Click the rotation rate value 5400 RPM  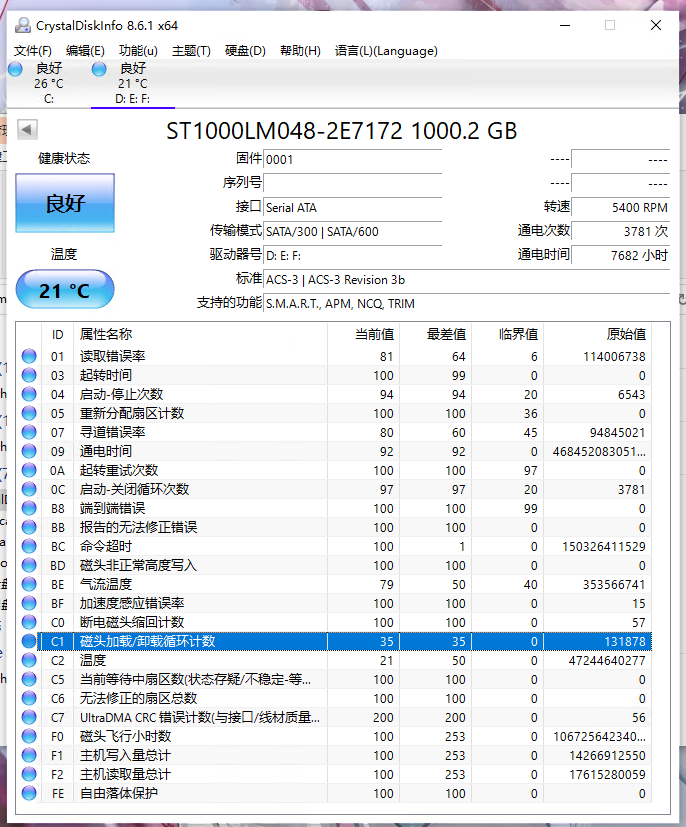coord(621,207)
